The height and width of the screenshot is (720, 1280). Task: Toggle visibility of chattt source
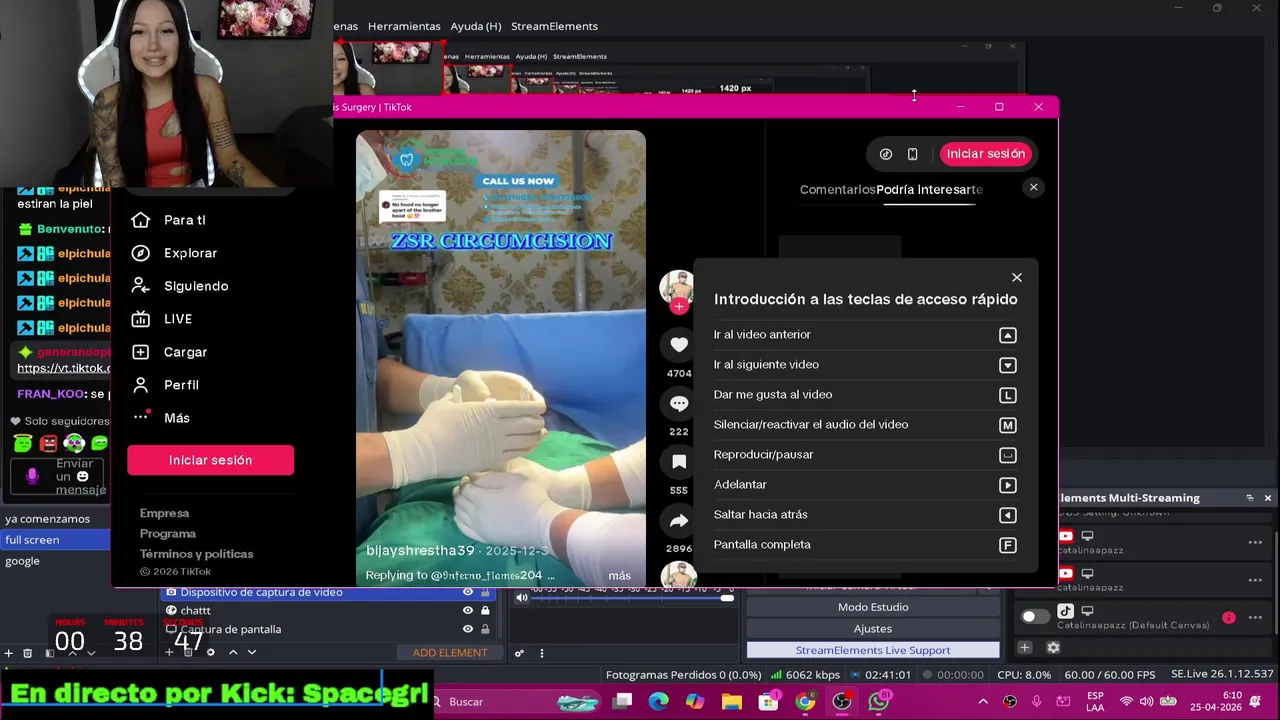[x=467, y=611]
